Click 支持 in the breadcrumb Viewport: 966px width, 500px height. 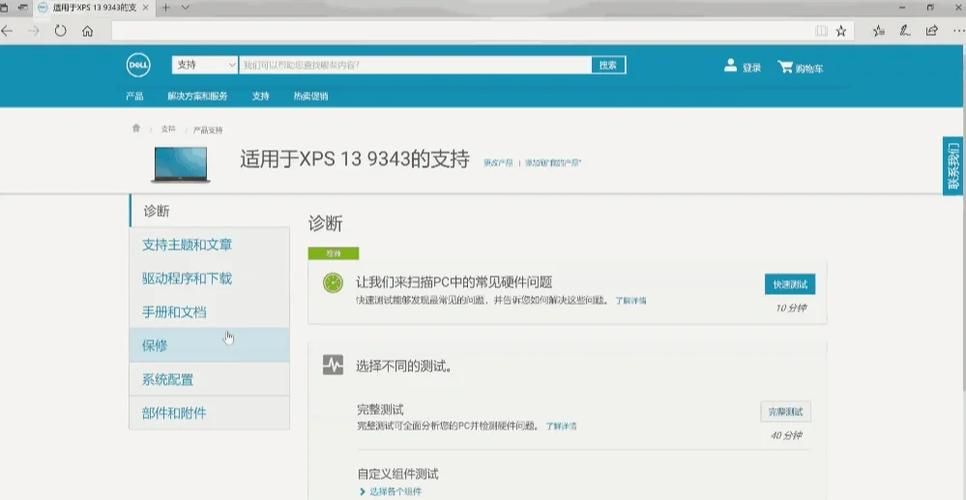[168, 129]
